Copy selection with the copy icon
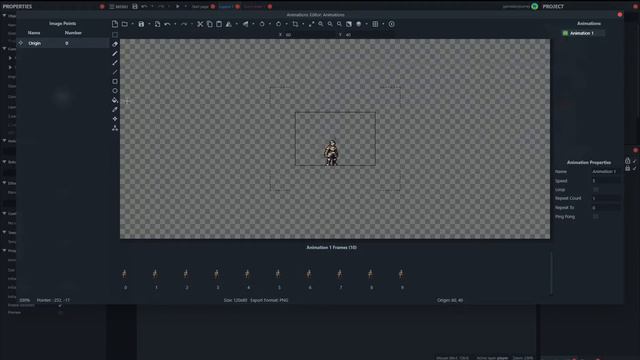640x360 pixels. tap(209, 24)
